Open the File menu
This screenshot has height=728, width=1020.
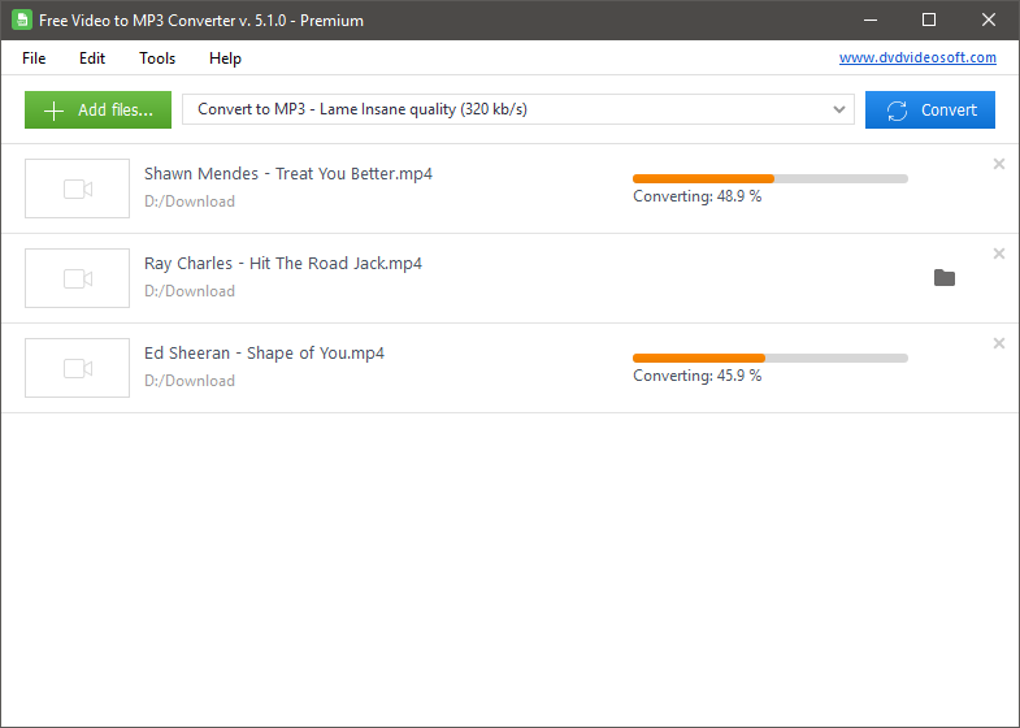click(x=33, y=58)
